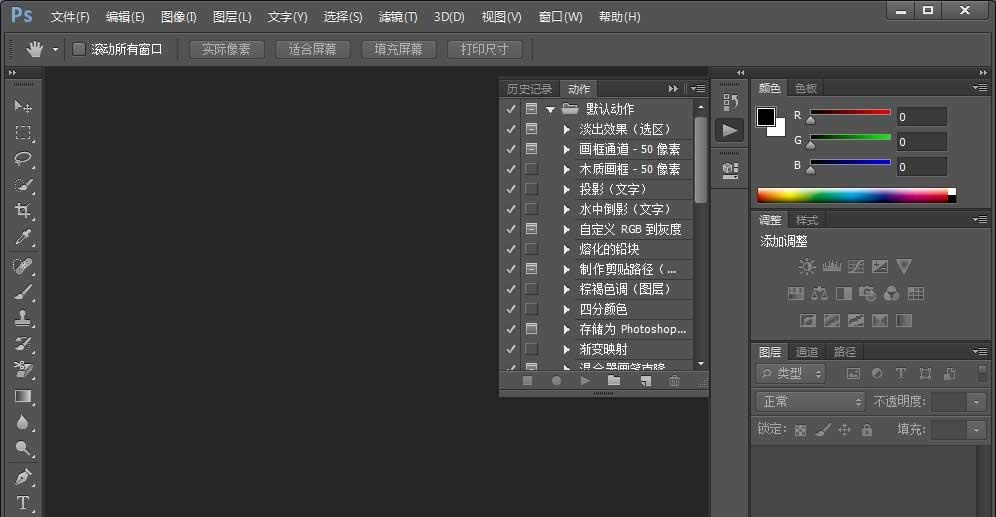Select the Eraser tool
Viewport: 996px width, 517px height.
point(23,370)
